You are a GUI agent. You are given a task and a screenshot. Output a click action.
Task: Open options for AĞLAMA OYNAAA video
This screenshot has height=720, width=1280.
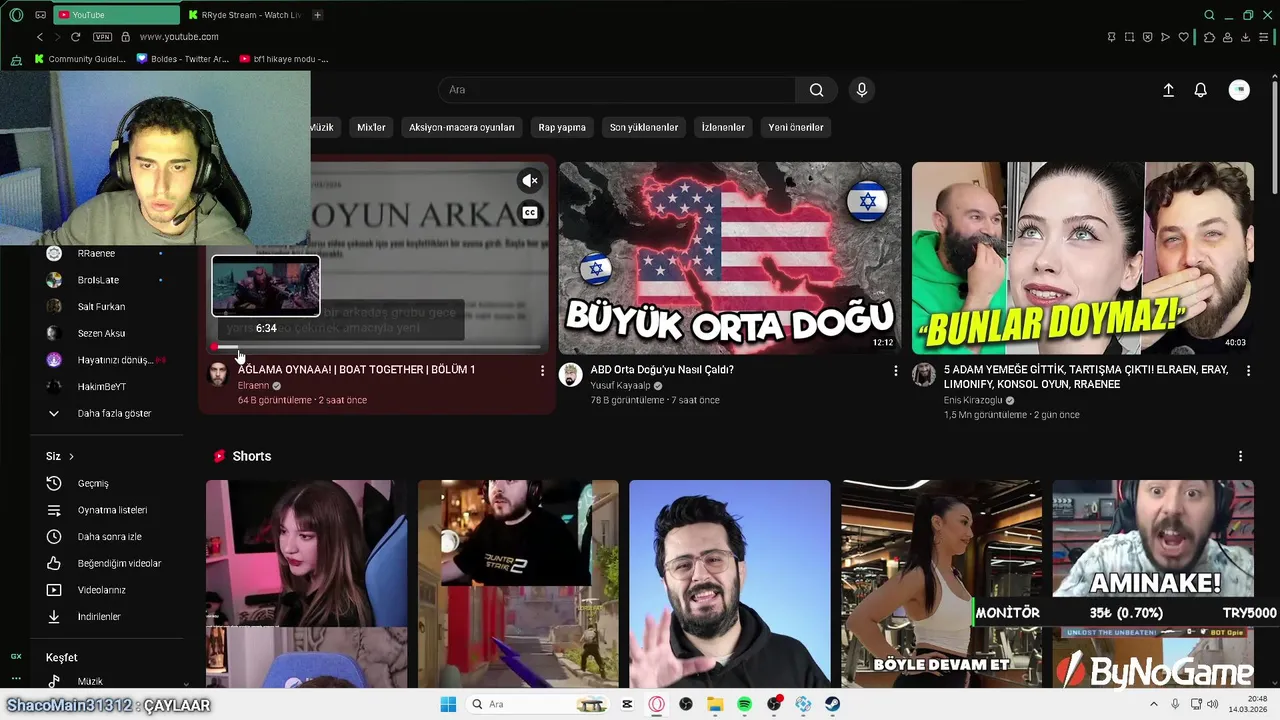tap(543, 371)
